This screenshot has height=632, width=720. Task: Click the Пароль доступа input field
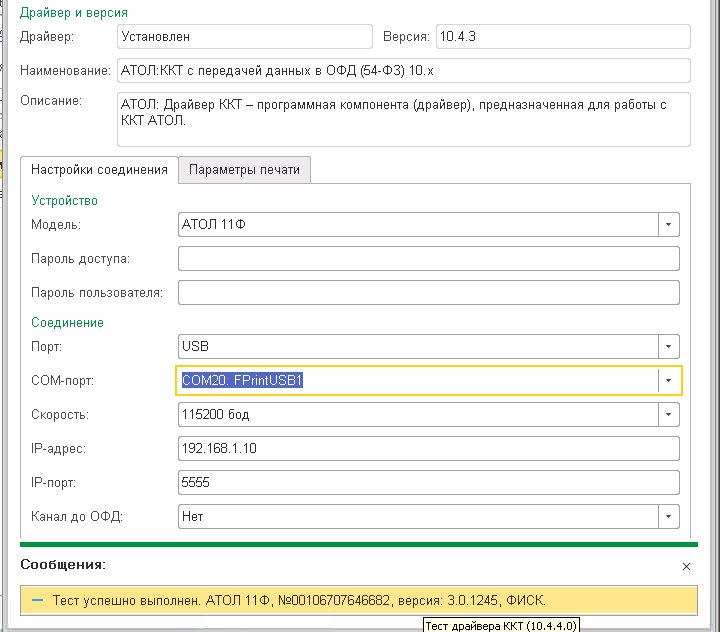428,259
